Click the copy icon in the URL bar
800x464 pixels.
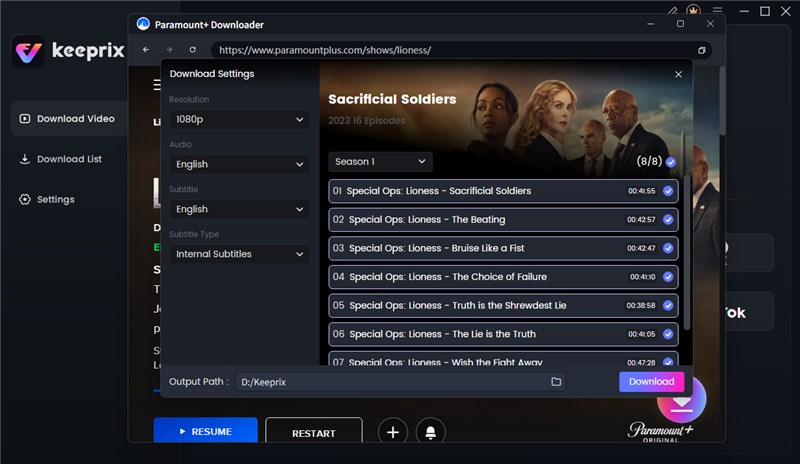click(x=702, y=50)
